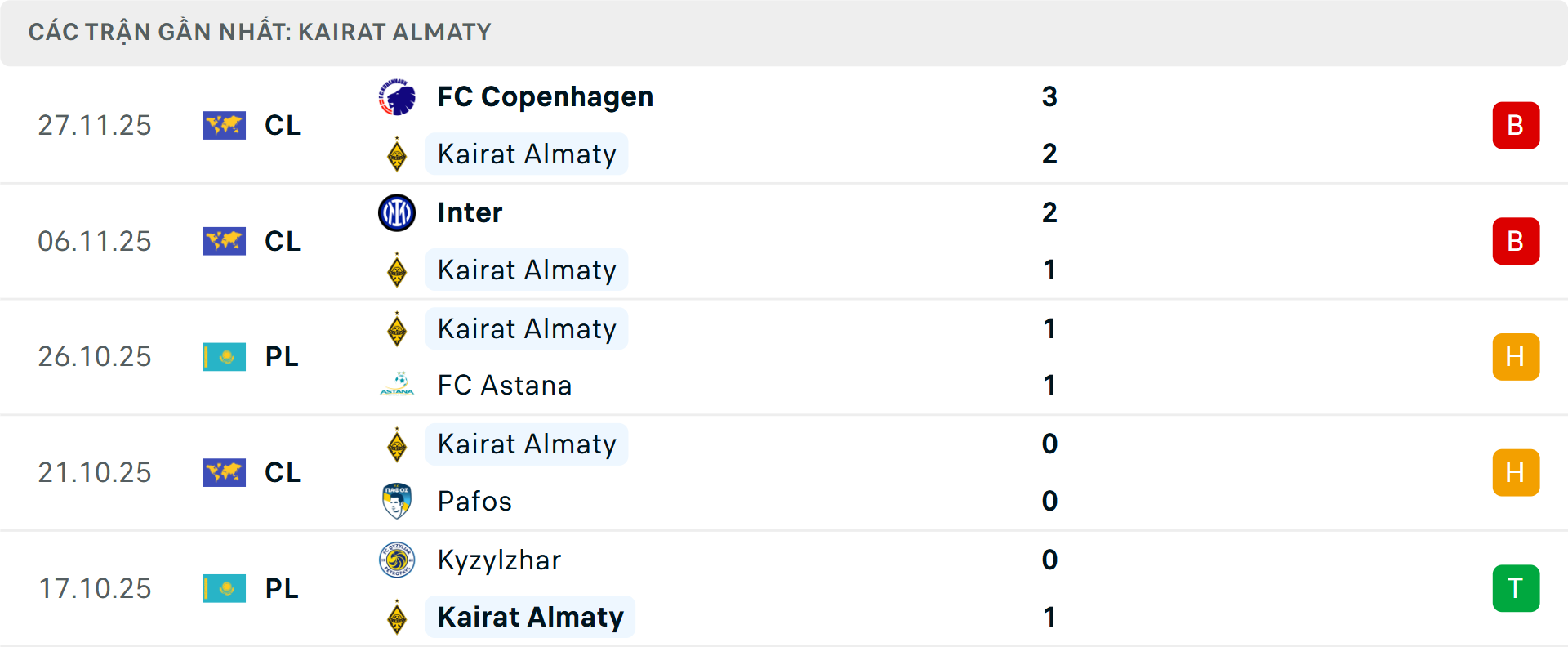Click orange H badge for FC Astana match
This screenshot has width=1568, height=647.
(1516, 357)
